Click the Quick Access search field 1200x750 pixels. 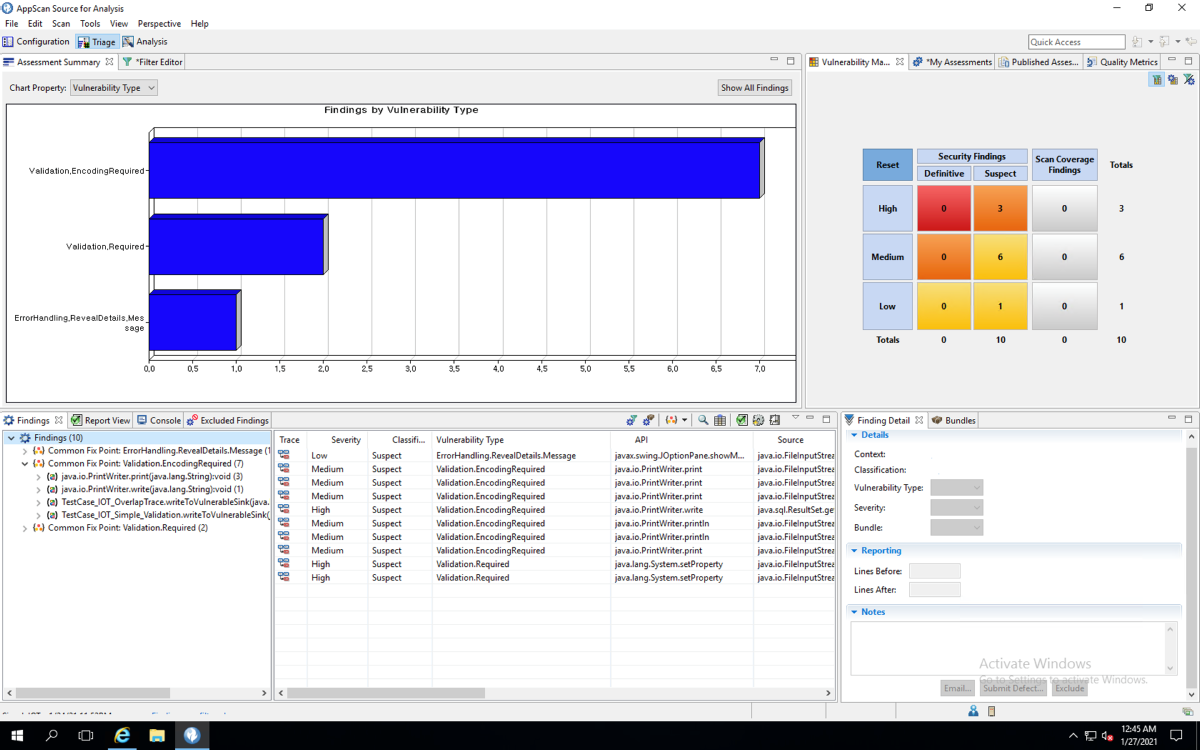1076,42
